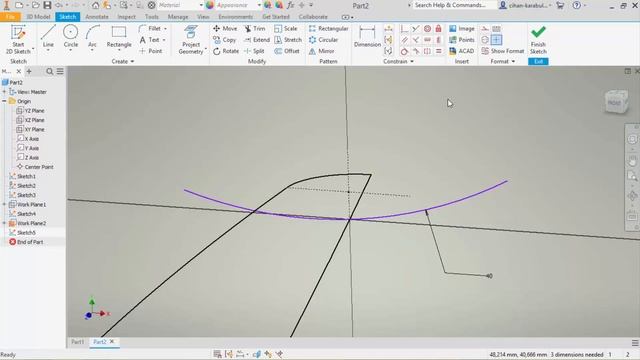Screen dimensions: 640x360
Task: Apply the Tangent constraint
Action: [x=404, y=51]
